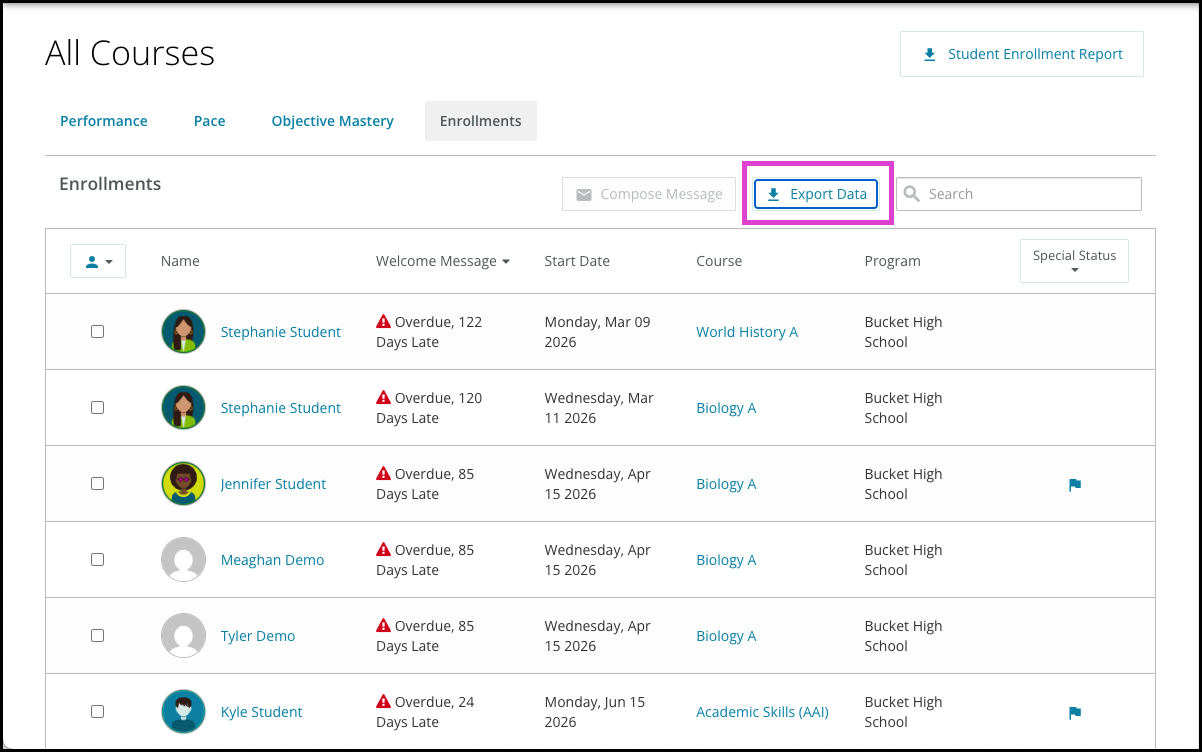
Task: Click Tyler Demo's placeholder avatar
Action: [183, 636]
